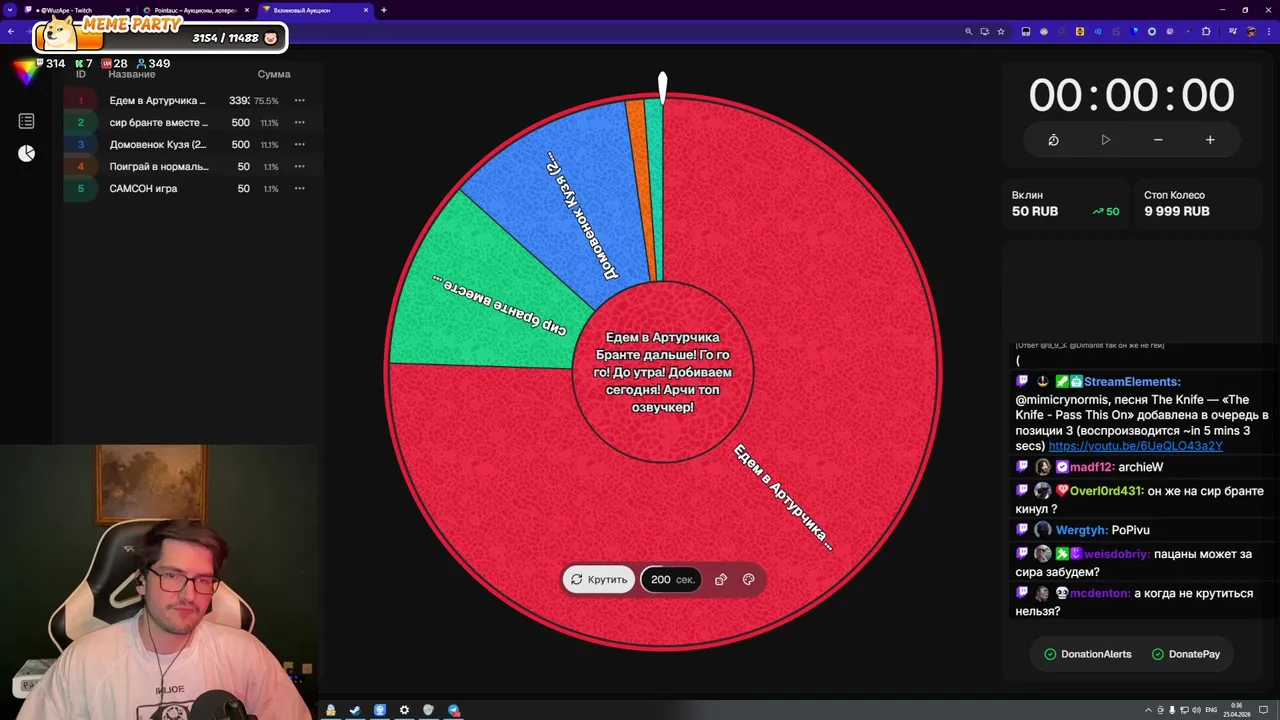This screenshot has height=720, width=1280.
Task: Open the browser profile avatar
Action: pyautogui.click(x=1251, y=31)
